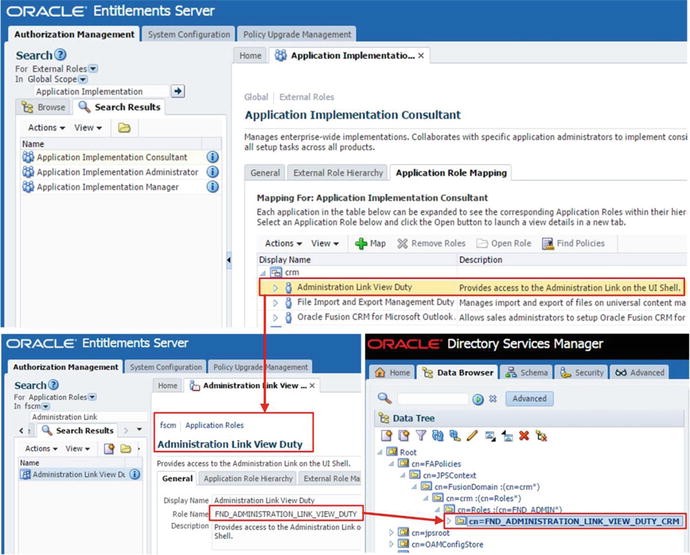Viewport: 690px width, 555px height.
Task: Collapse the left search pane splitter arrow
Action: coord(229,260)
